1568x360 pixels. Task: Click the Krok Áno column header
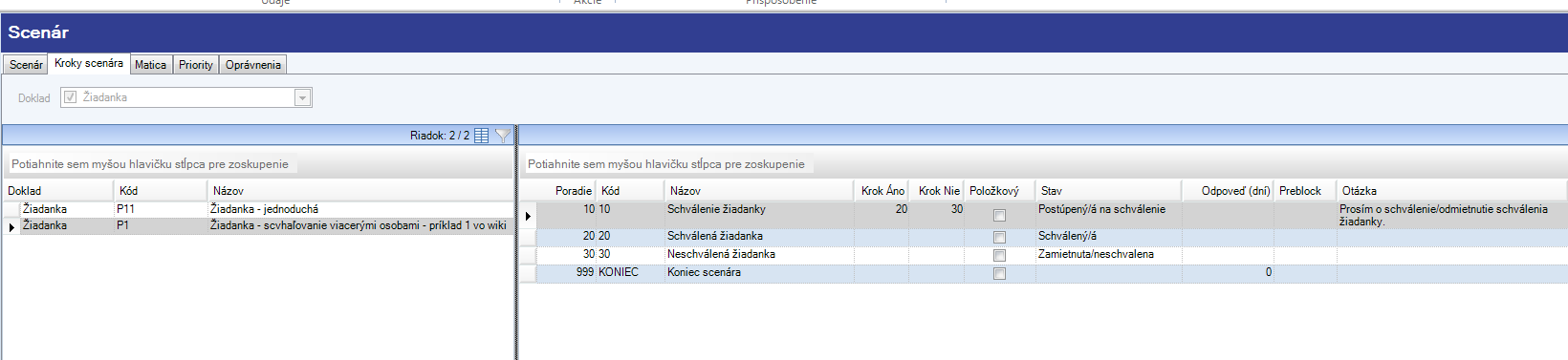point(882,191)
